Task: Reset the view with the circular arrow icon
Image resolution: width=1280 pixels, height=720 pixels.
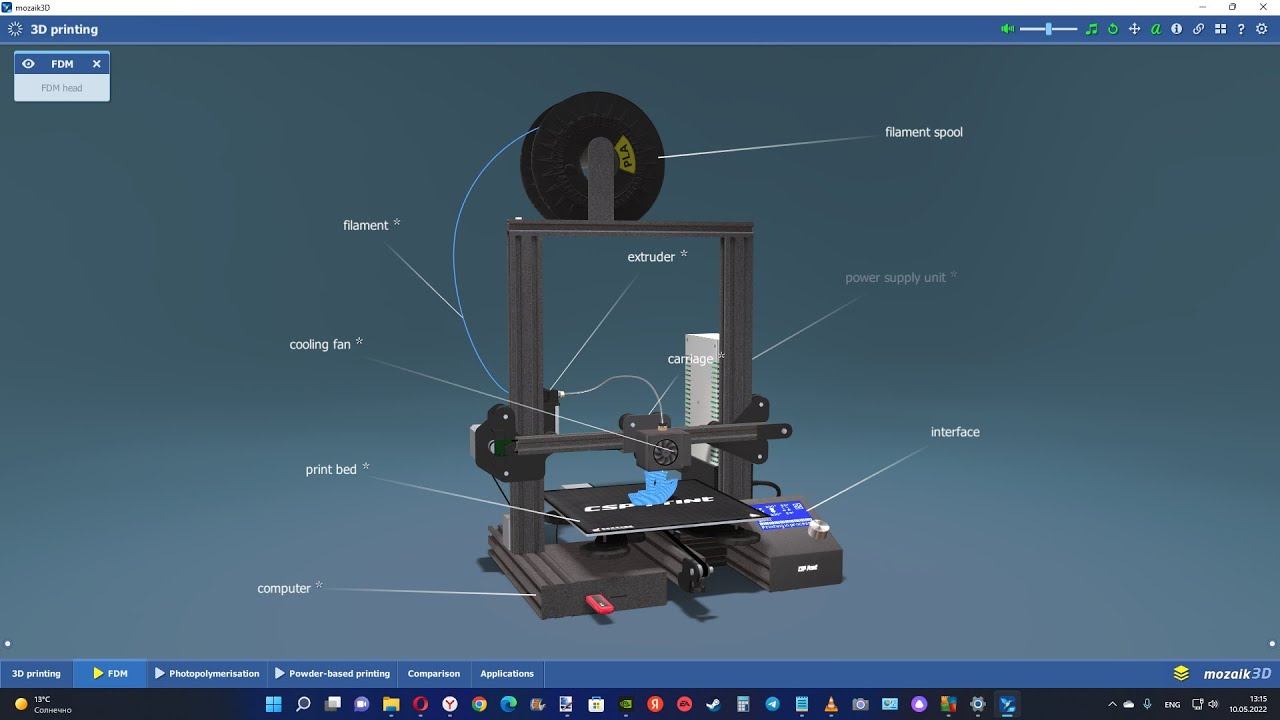Action: coord(1113,29)
